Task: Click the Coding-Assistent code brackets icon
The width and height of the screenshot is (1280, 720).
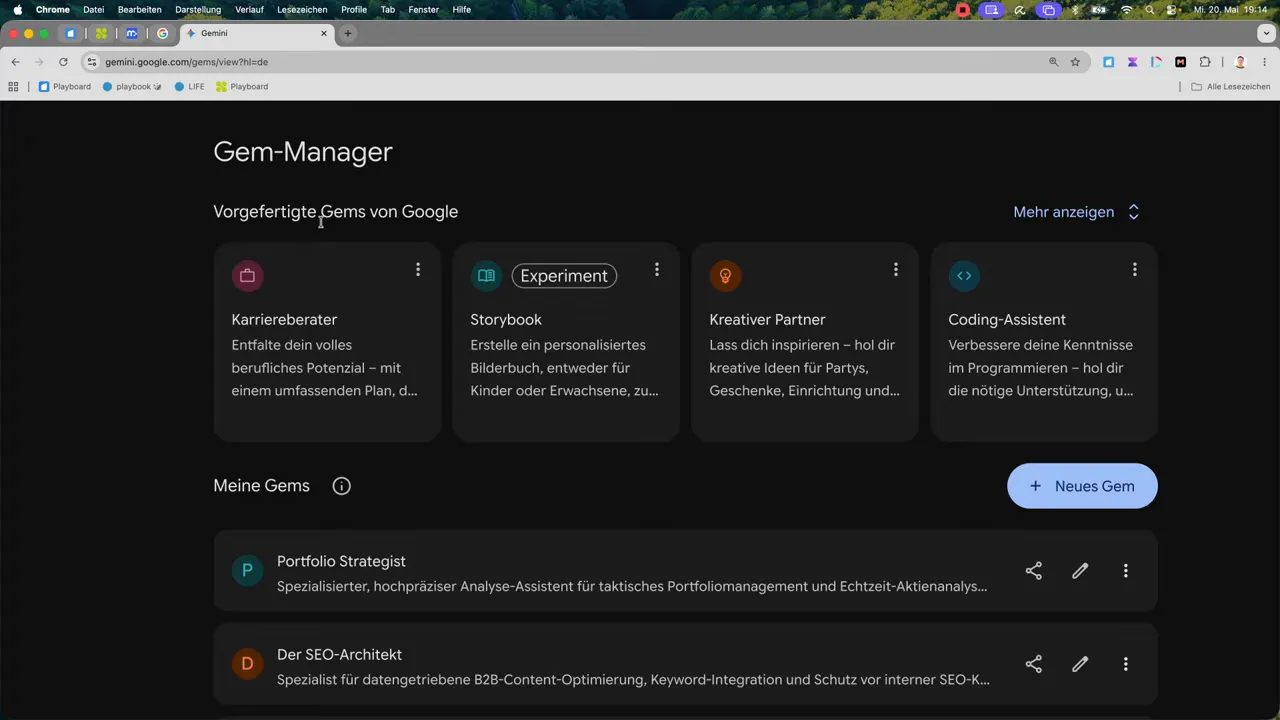Action: [x=964, y=276]
